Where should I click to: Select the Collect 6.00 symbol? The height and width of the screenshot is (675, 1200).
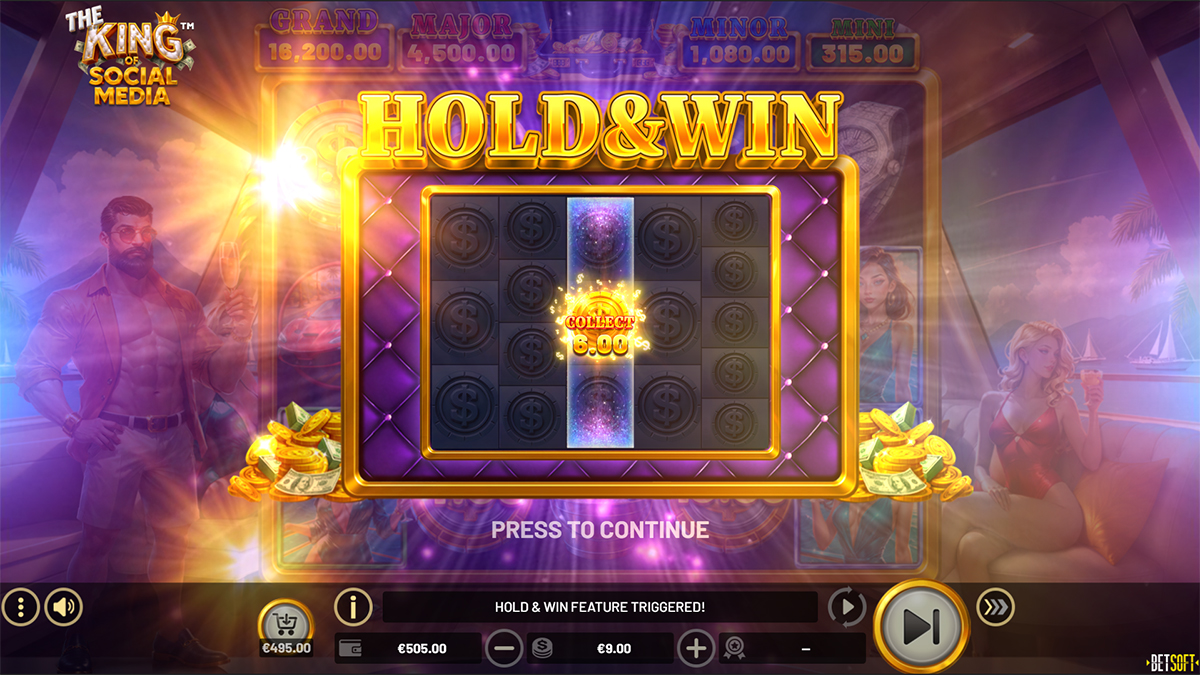pos(600,322)
